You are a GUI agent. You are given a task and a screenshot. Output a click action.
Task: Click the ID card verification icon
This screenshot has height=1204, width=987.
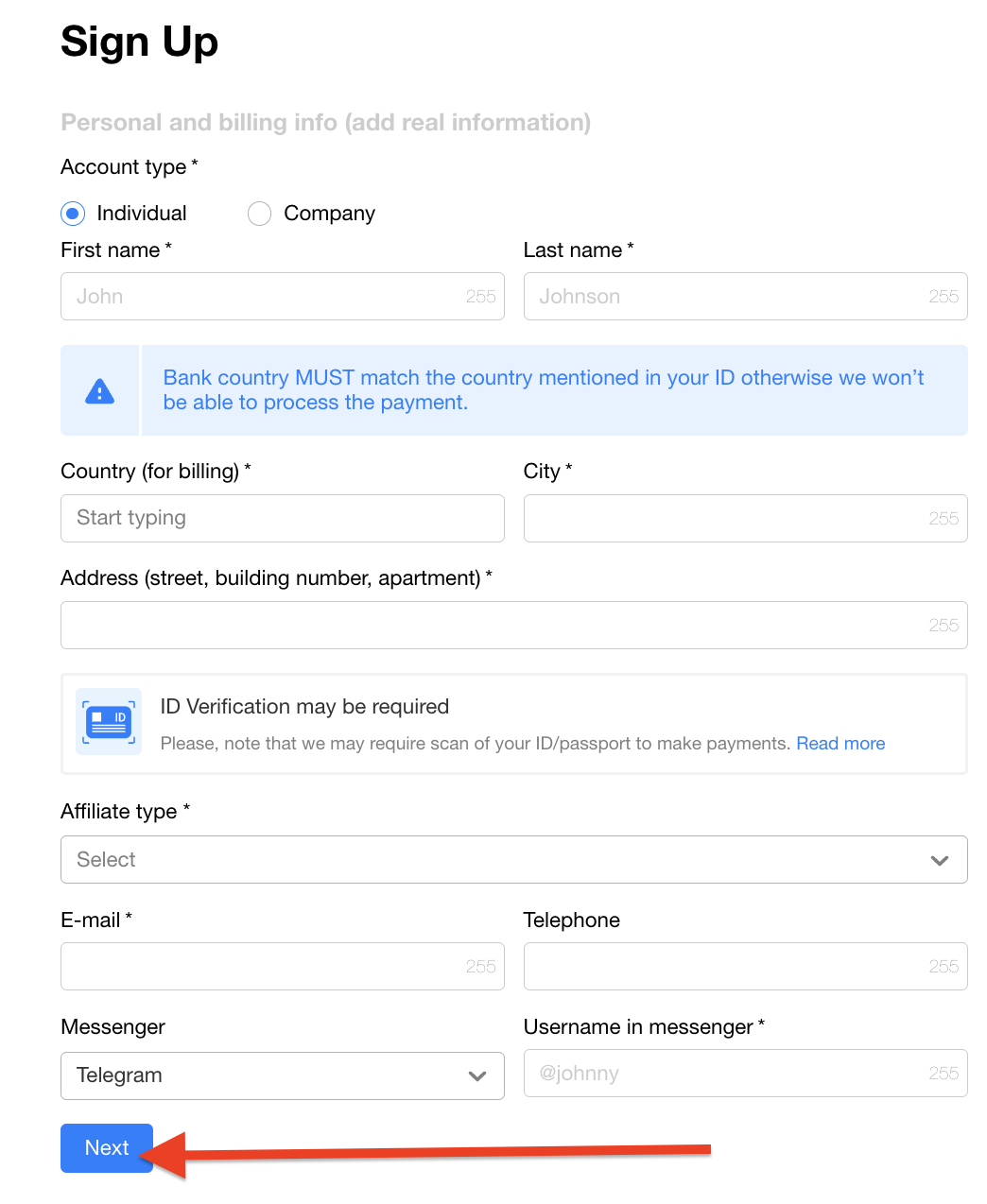pos(109,722)
